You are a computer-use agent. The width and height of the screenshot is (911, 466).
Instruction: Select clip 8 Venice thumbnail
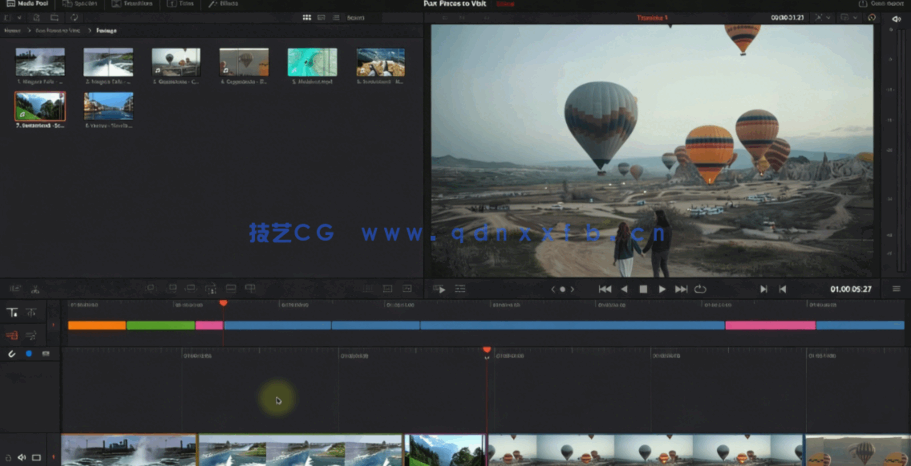click(x=108, y=106)
